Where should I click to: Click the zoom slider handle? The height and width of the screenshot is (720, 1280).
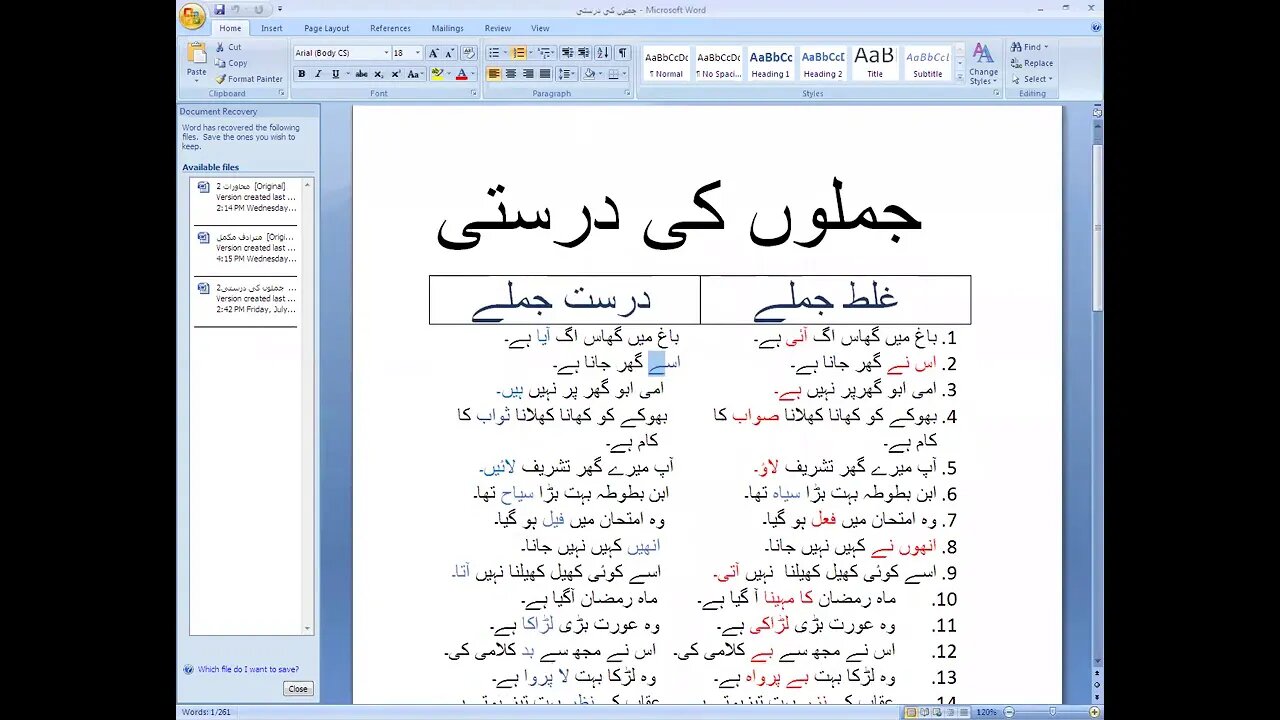coord(1052,712)
